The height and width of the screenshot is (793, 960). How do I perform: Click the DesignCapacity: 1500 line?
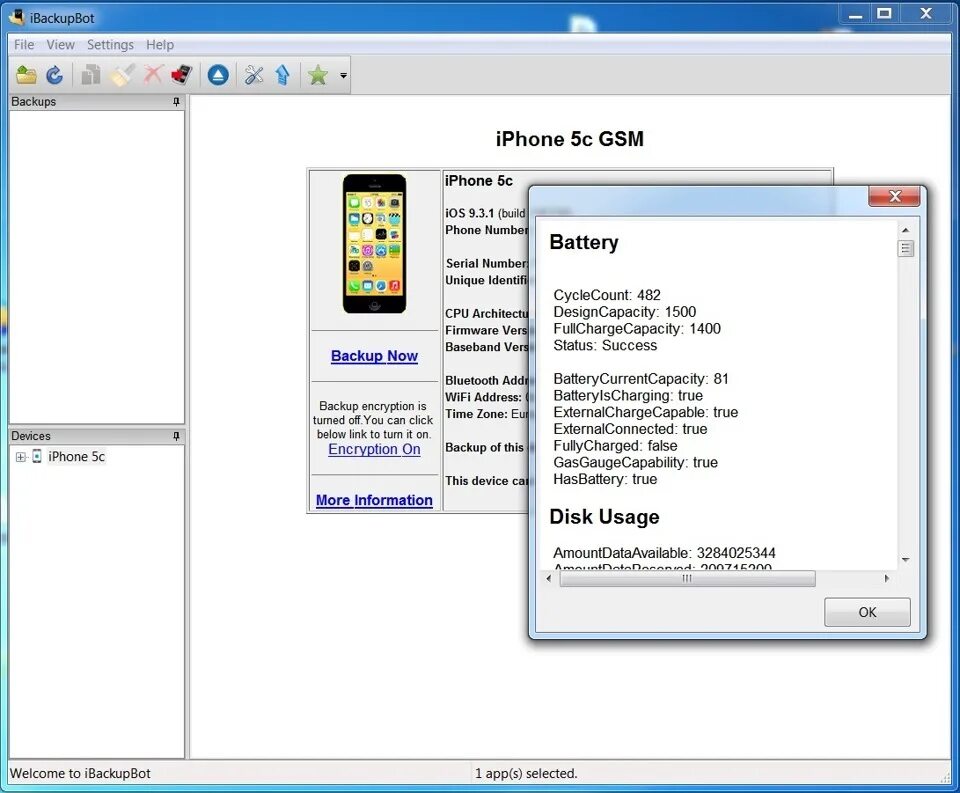click(624, 312)
